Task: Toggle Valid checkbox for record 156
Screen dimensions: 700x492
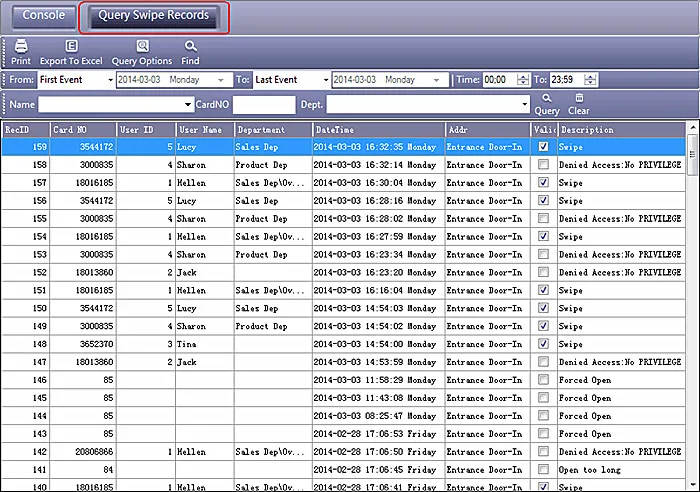Action: (x=543, y=200)
